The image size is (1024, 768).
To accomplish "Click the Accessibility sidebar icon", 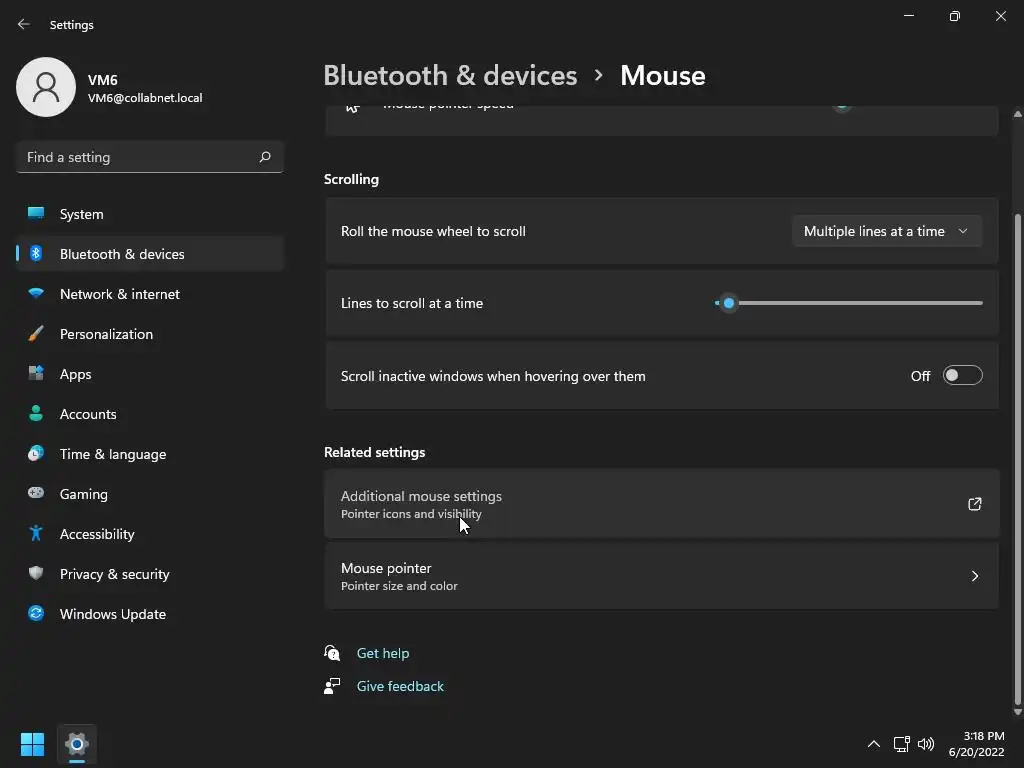I will click(x=36, y=534).
